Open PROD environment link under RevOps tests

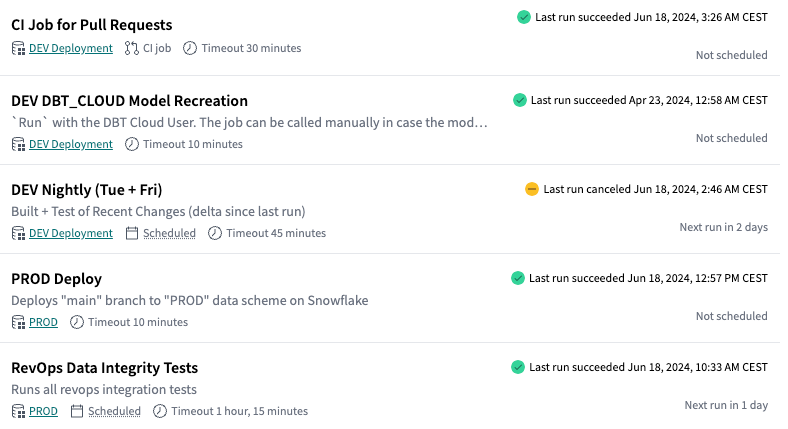click(x=43, y=411)
